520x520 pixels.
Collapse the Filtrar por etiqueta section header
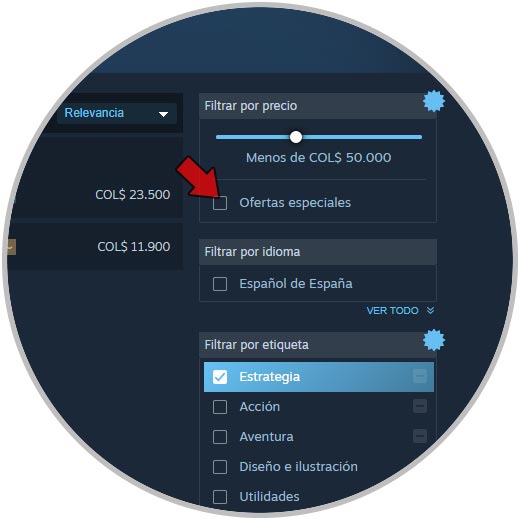click(x=317, y=345)
